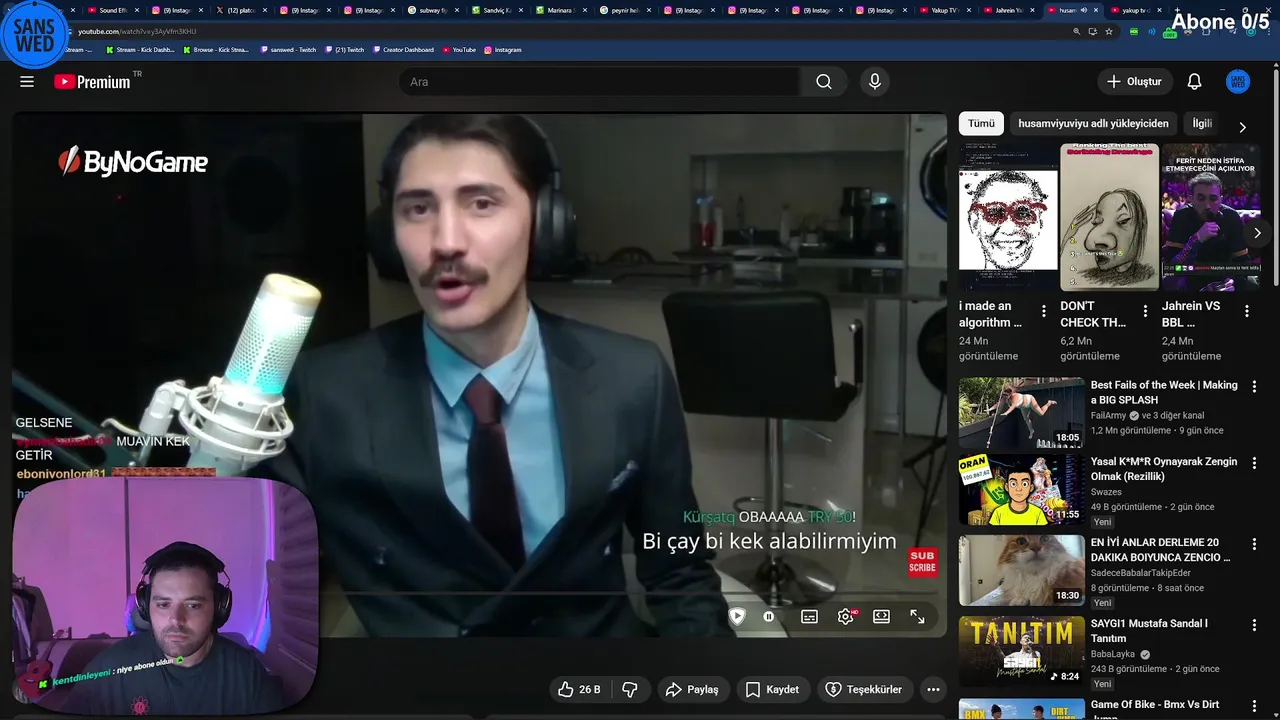Open more actions (three dots) below video
The width and height of the screenshot is (1280, 720).
pyautogui.click(x=933, y=690)
